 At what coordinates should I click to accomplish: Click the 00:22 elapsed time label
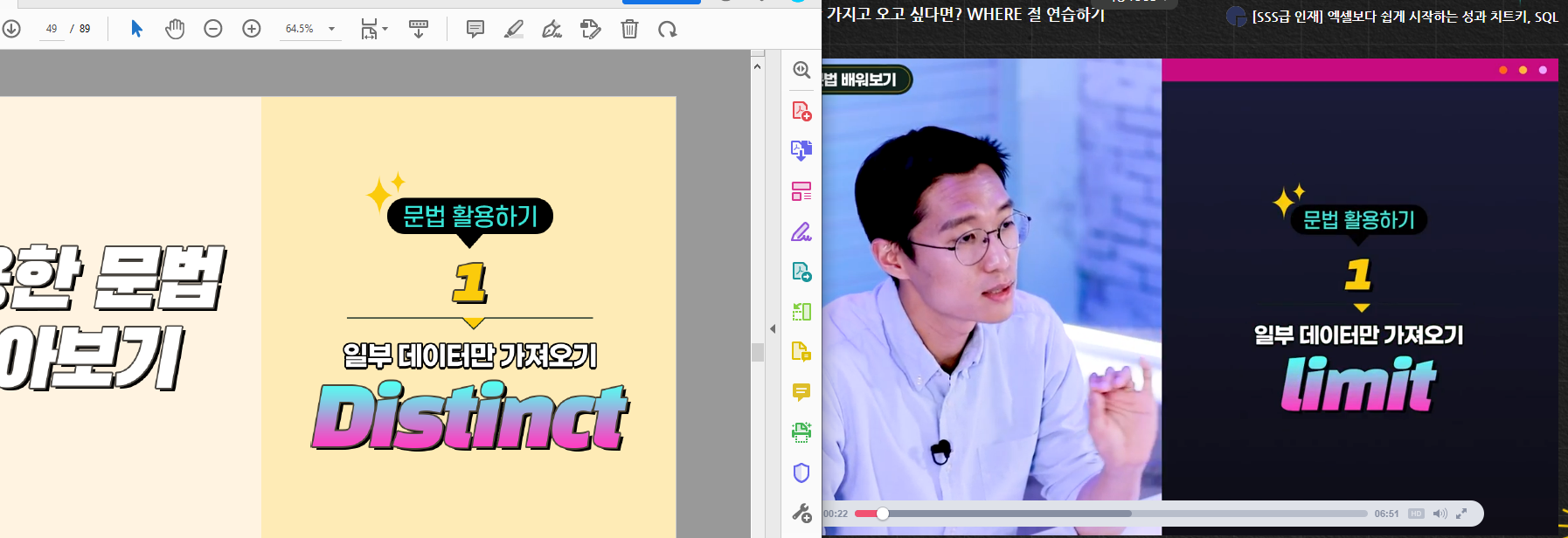[836, 514]
